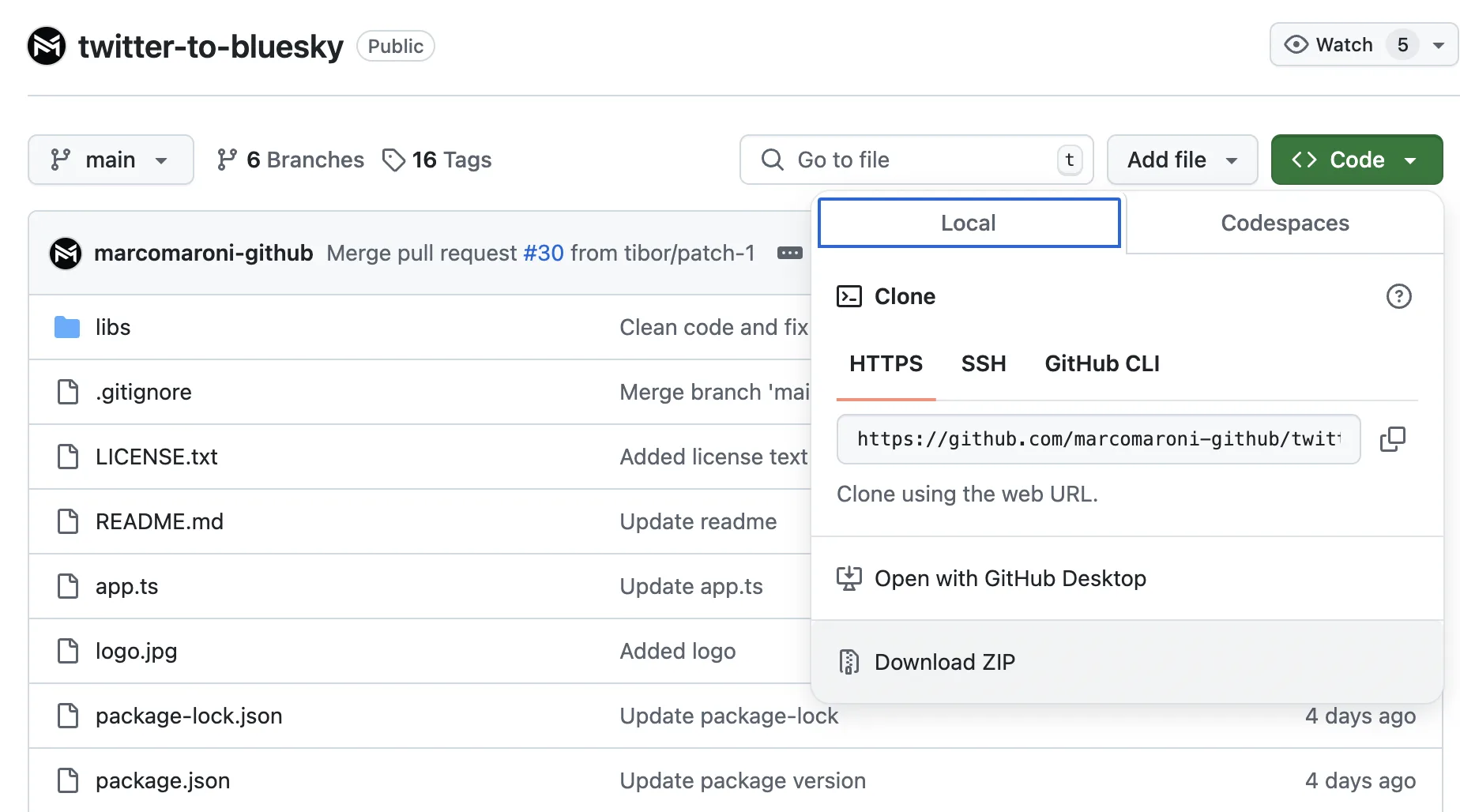Click the file icon beside .gitignore
This screenshot has height=812, width=1460.
point(68,392)
